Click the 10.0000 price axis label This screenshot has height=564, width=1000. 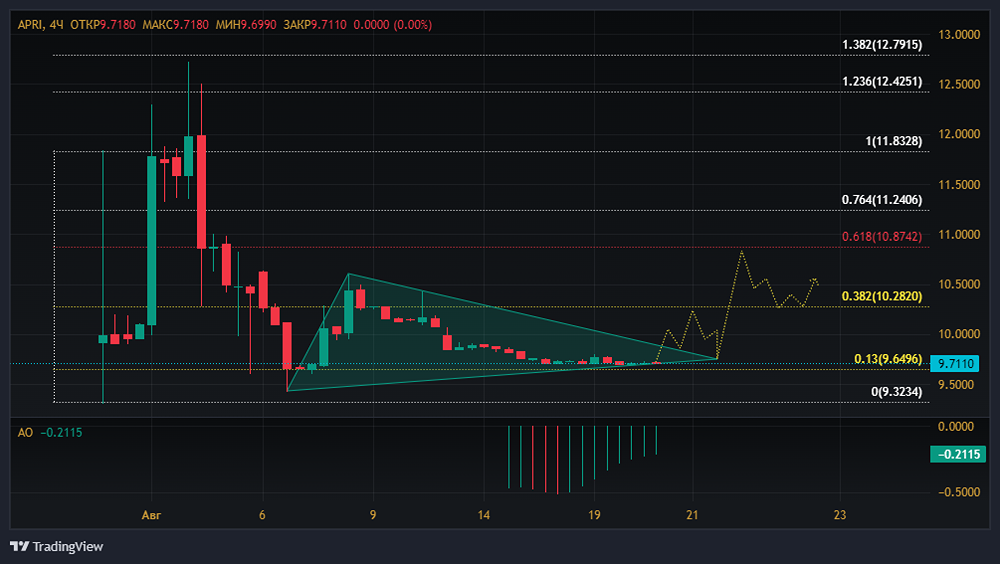959,334
